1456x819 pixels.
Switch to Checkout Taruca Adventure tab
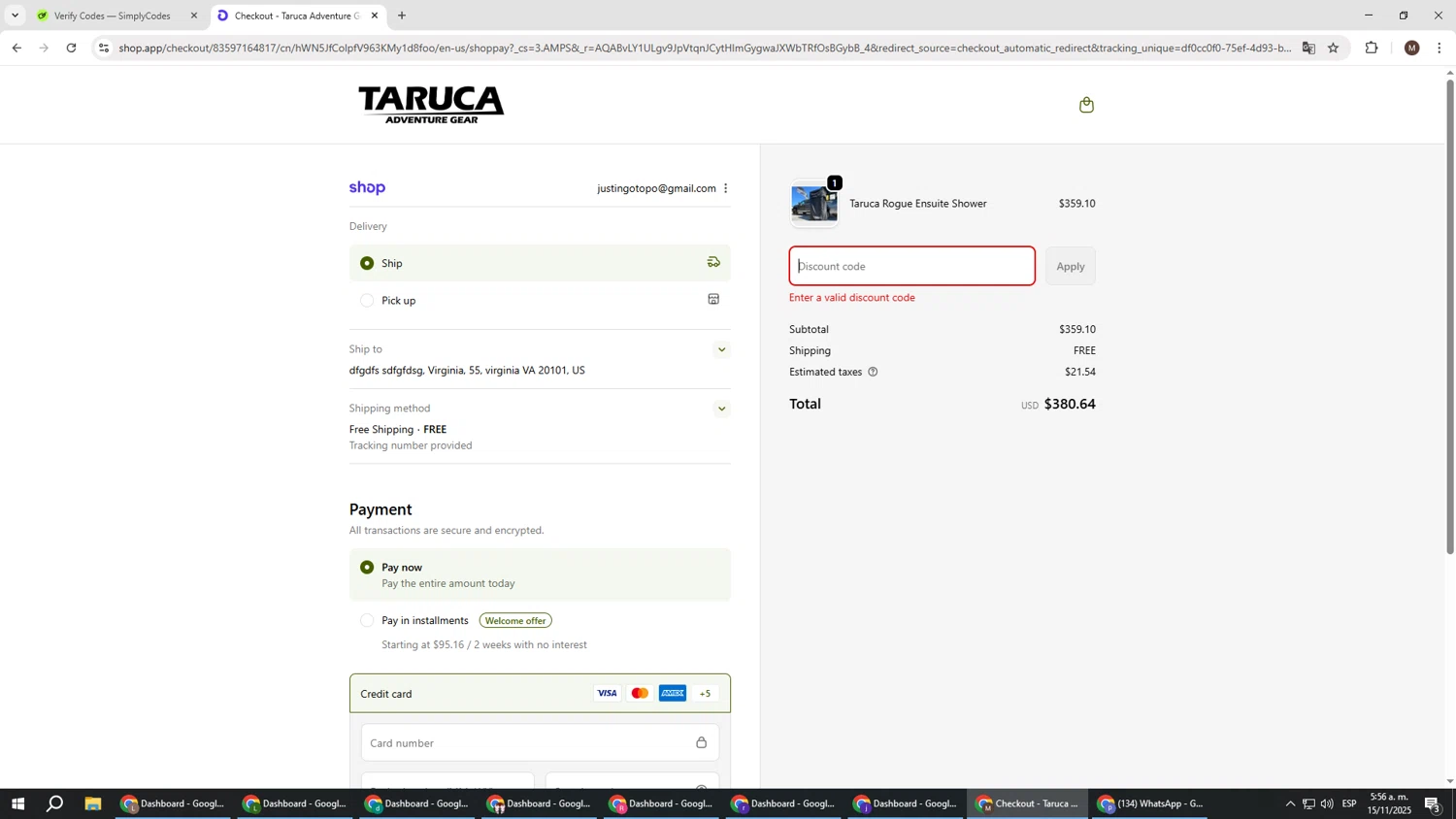[296, 16]
